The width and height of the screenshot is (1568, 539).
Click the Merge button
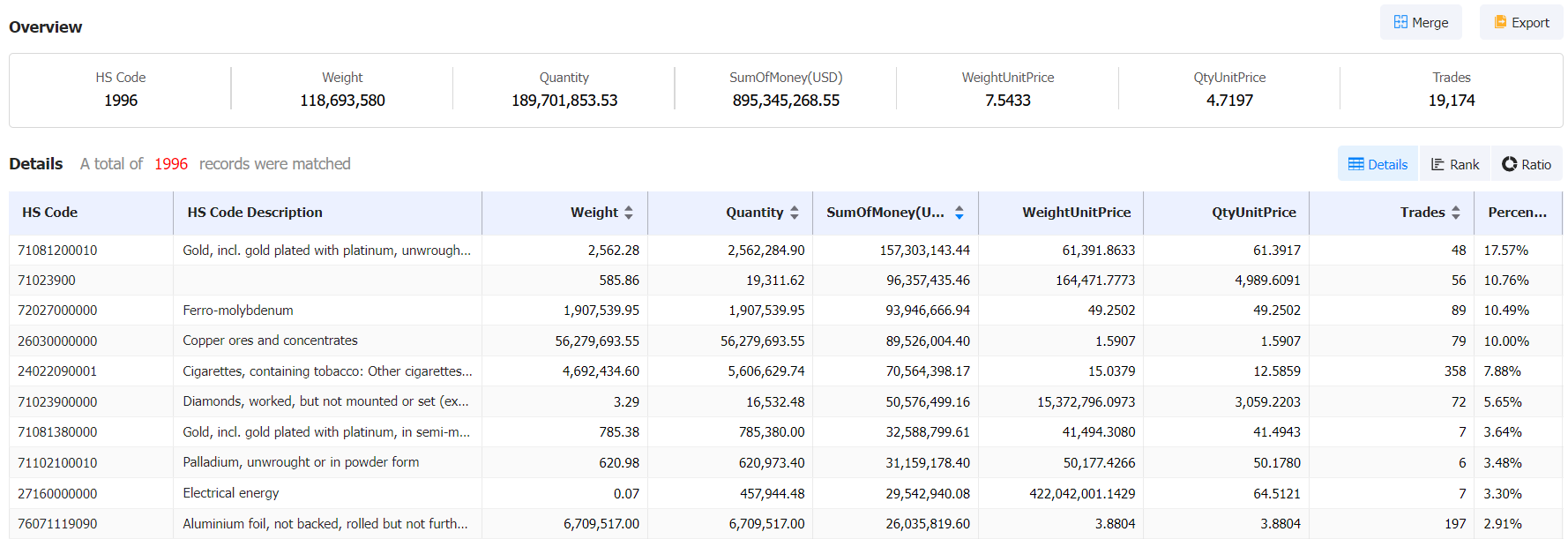tap(1420, 23)
